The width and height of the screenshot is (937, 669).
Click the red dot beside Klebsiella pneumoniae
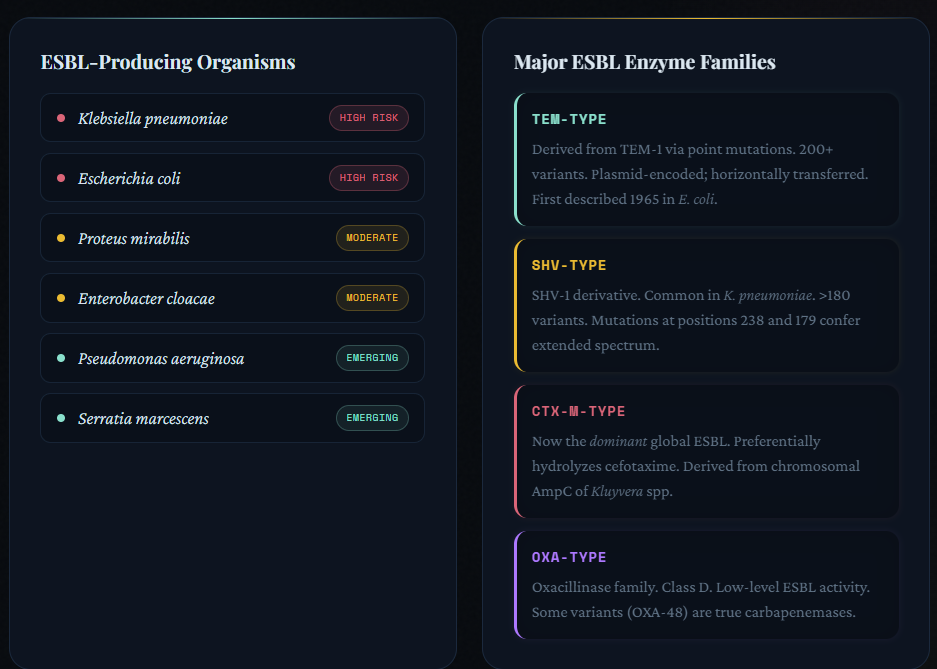pyautogui.click(x=61, y=118)
